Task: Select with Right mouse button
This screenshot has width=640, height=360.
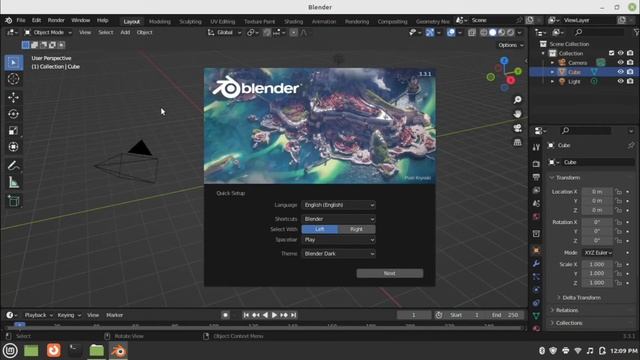Action: [x=356, y=229]
